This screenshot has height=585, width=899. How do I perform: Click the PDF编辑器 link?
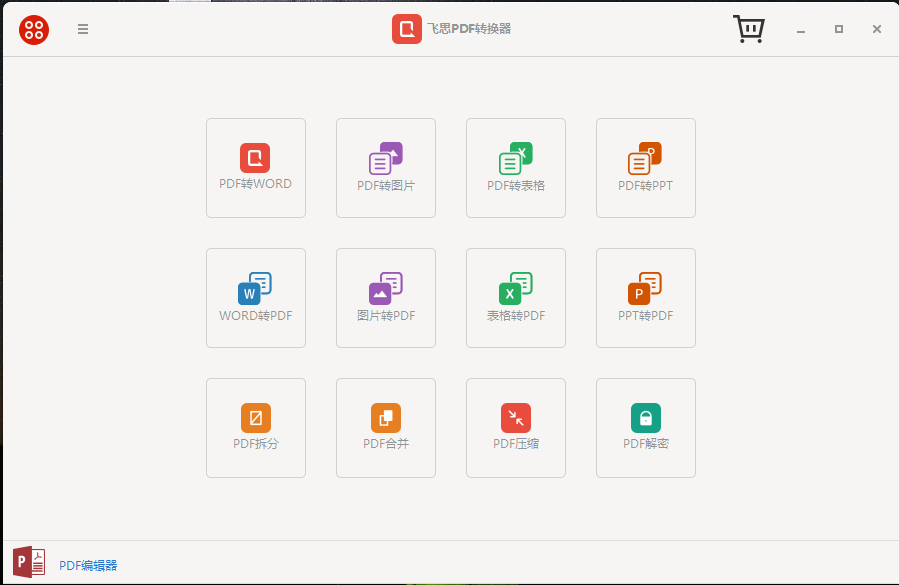point(88,565)
